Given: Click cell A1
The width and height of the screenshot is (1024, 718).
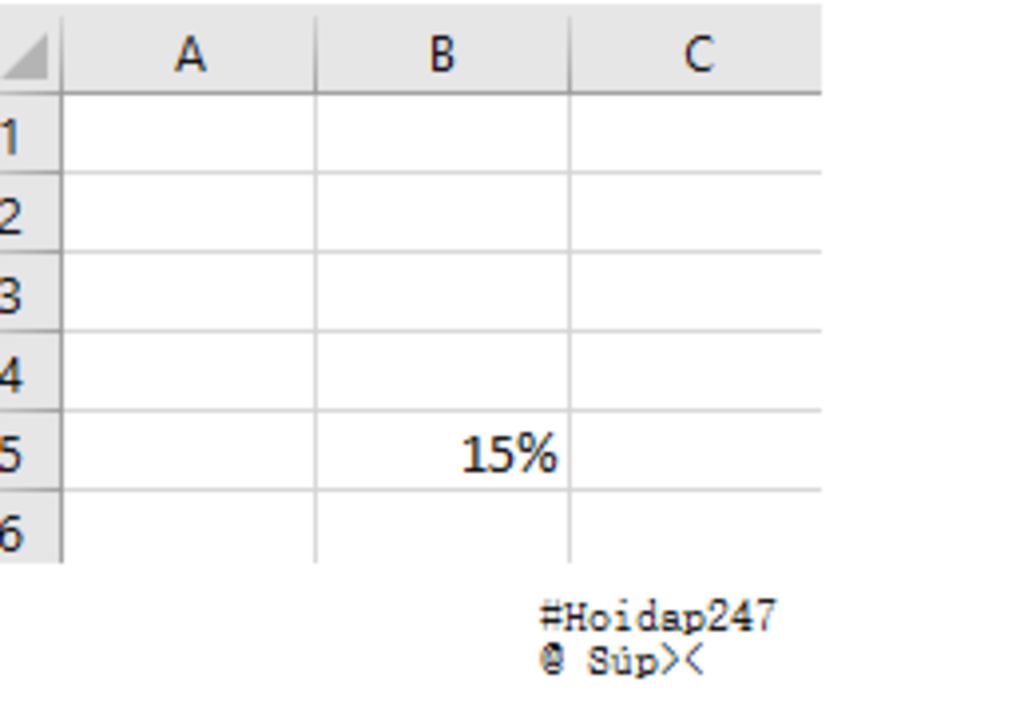Looking at the screenshot, I should coord(189,135).
